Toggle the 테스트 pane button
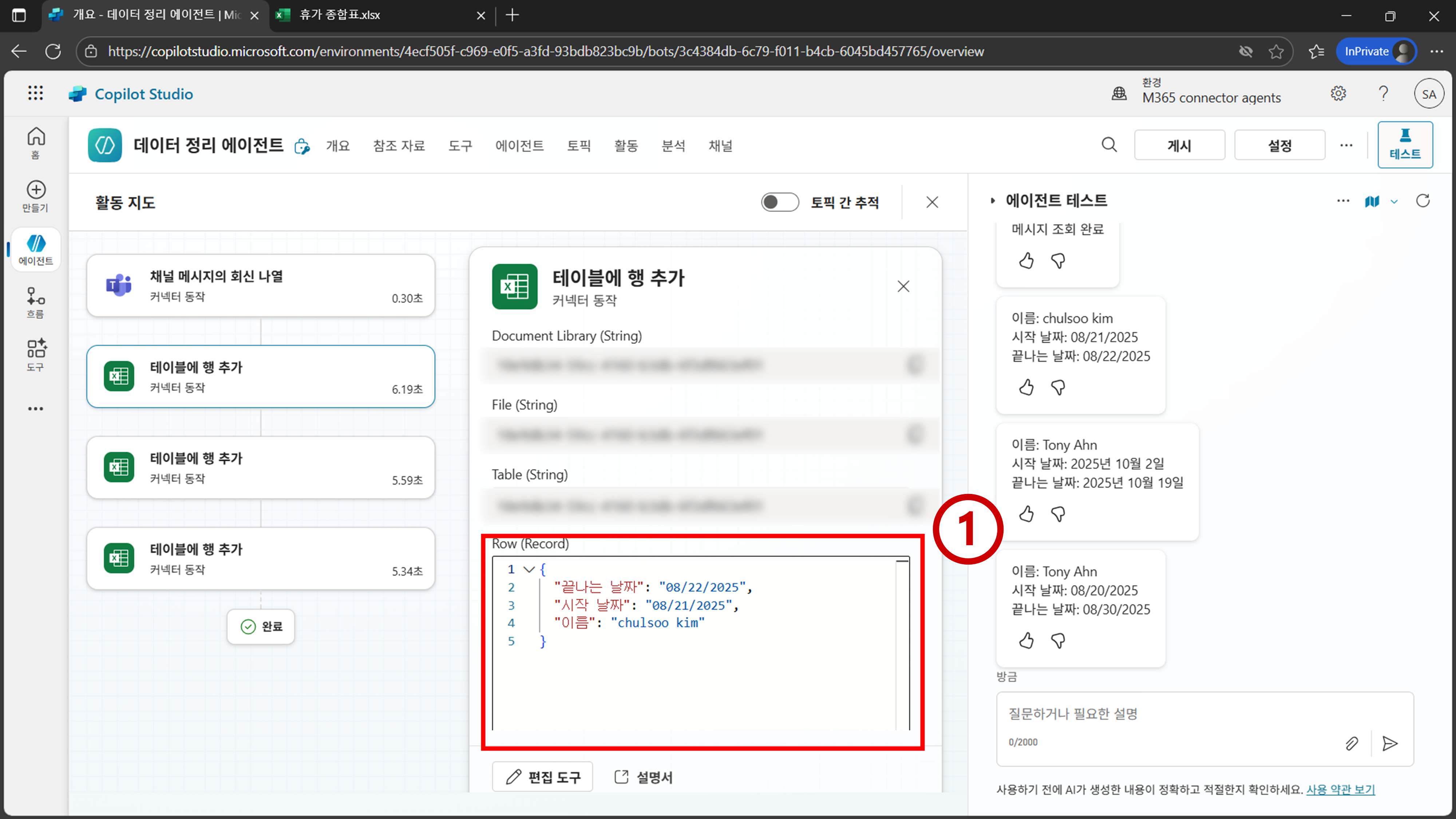 (1405, 145)
